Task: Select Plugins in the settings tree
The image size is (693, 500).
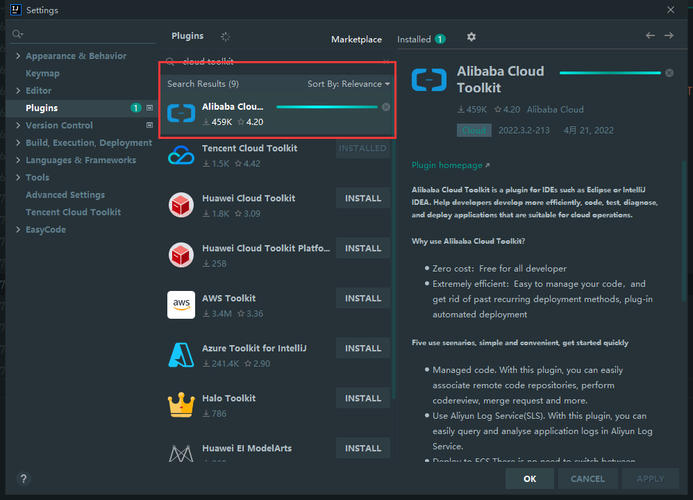Action: point(42,108)
